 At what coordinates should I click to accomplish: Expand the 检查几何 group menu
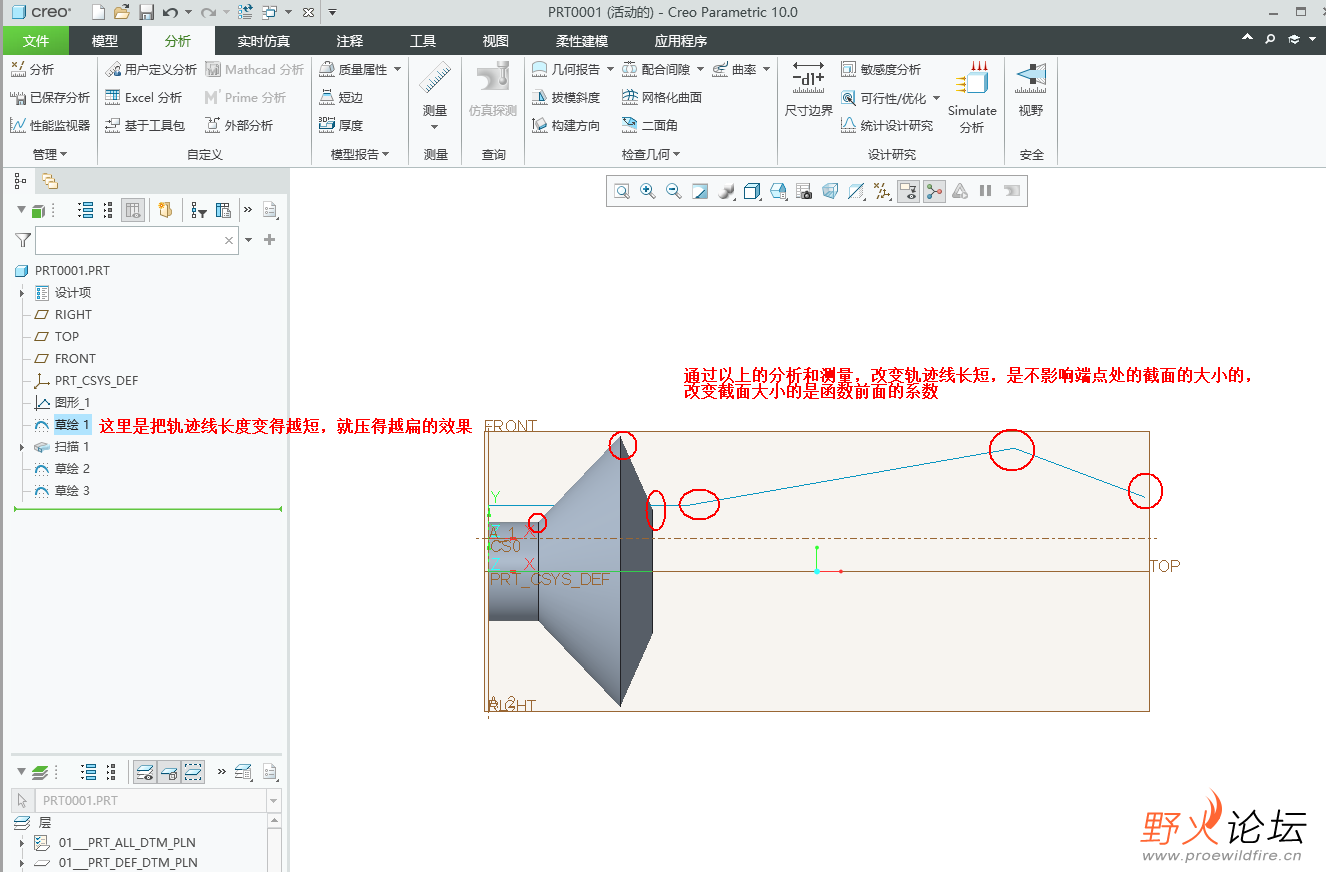click(651, 154)
